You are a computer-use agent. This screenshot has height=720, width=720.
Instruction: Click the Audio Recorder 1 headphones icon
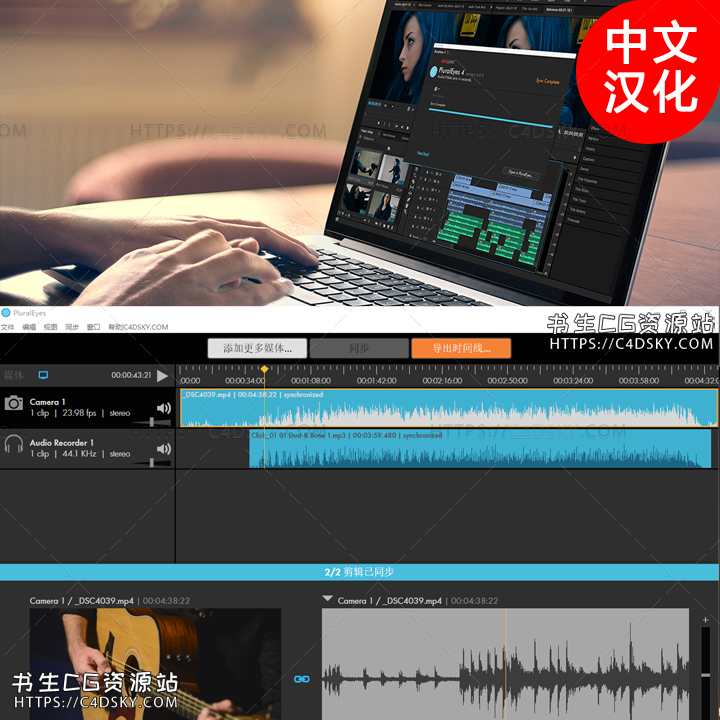pos(14,444)
